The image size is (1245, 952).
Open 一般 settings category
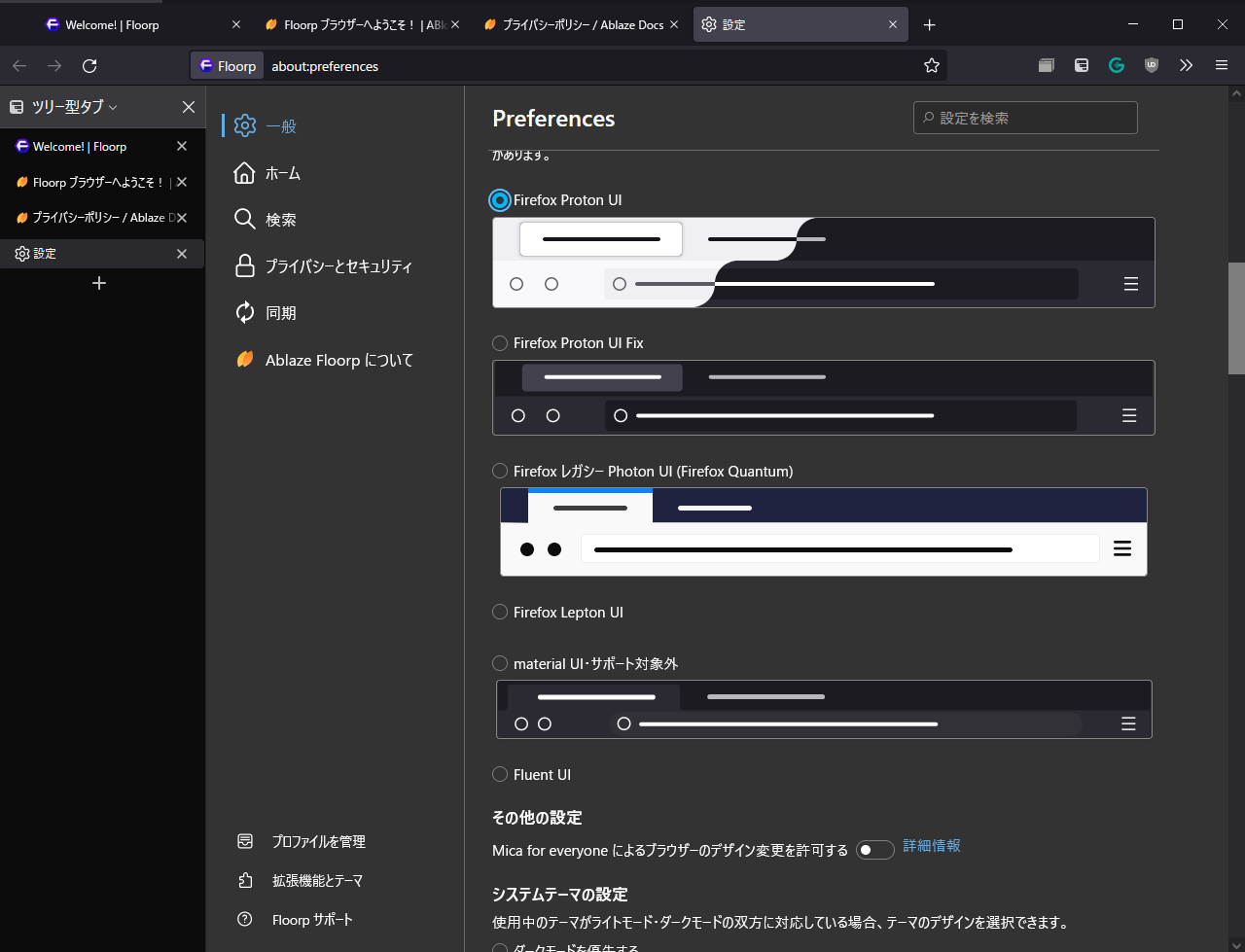pos(335,125)
